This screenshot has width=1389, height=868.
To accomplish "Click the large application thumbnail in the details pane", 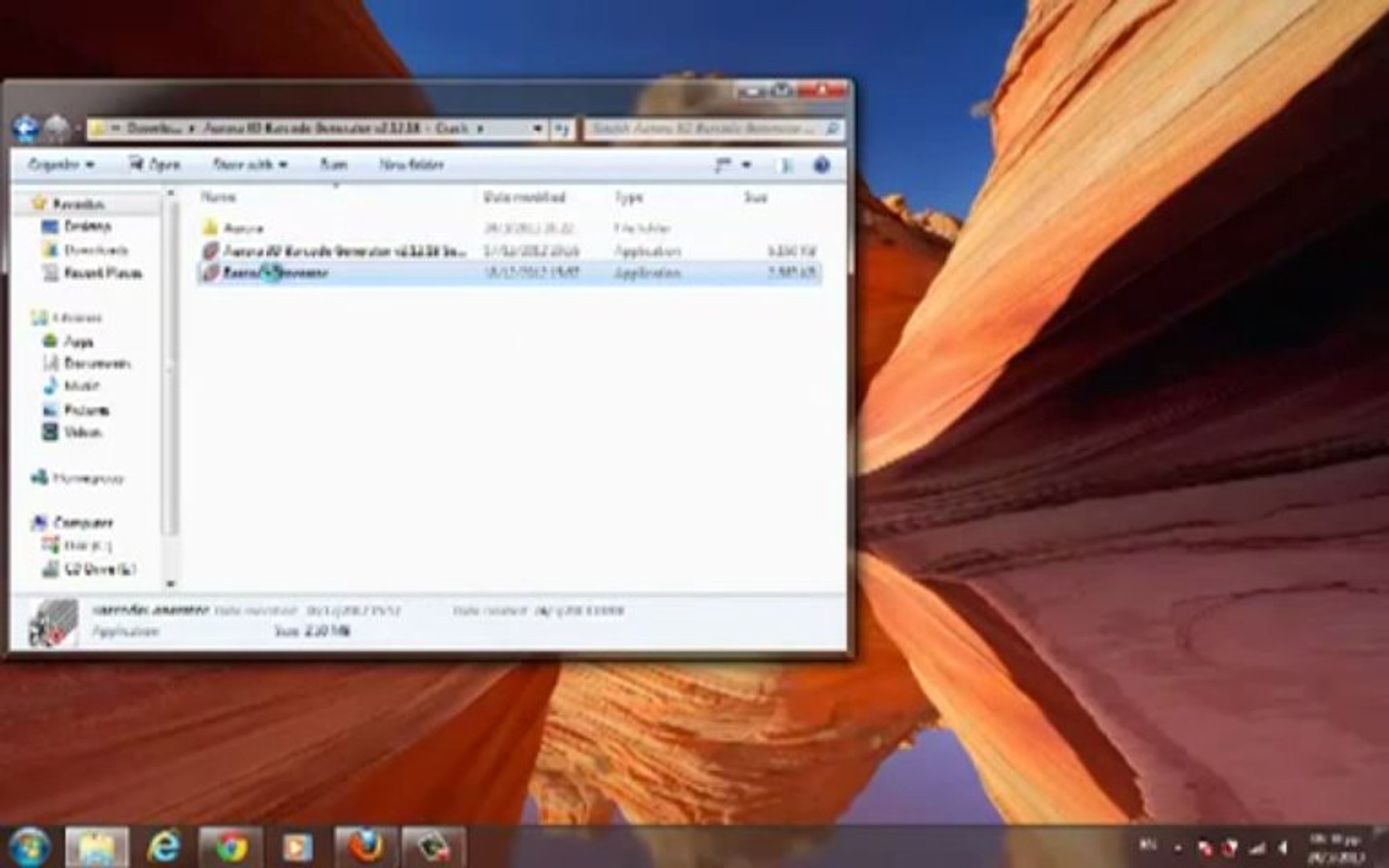I will click(53, 622).
